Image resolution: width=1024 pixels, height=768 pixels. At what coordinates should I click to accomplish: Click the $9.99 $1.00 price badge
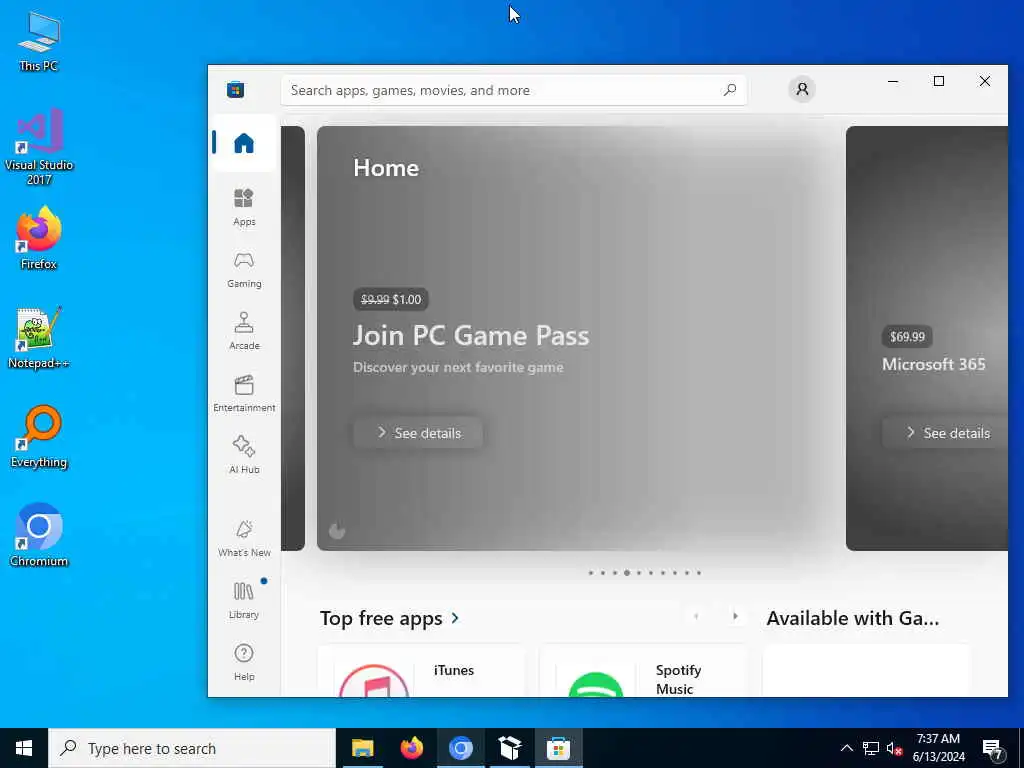click(391, 300)
